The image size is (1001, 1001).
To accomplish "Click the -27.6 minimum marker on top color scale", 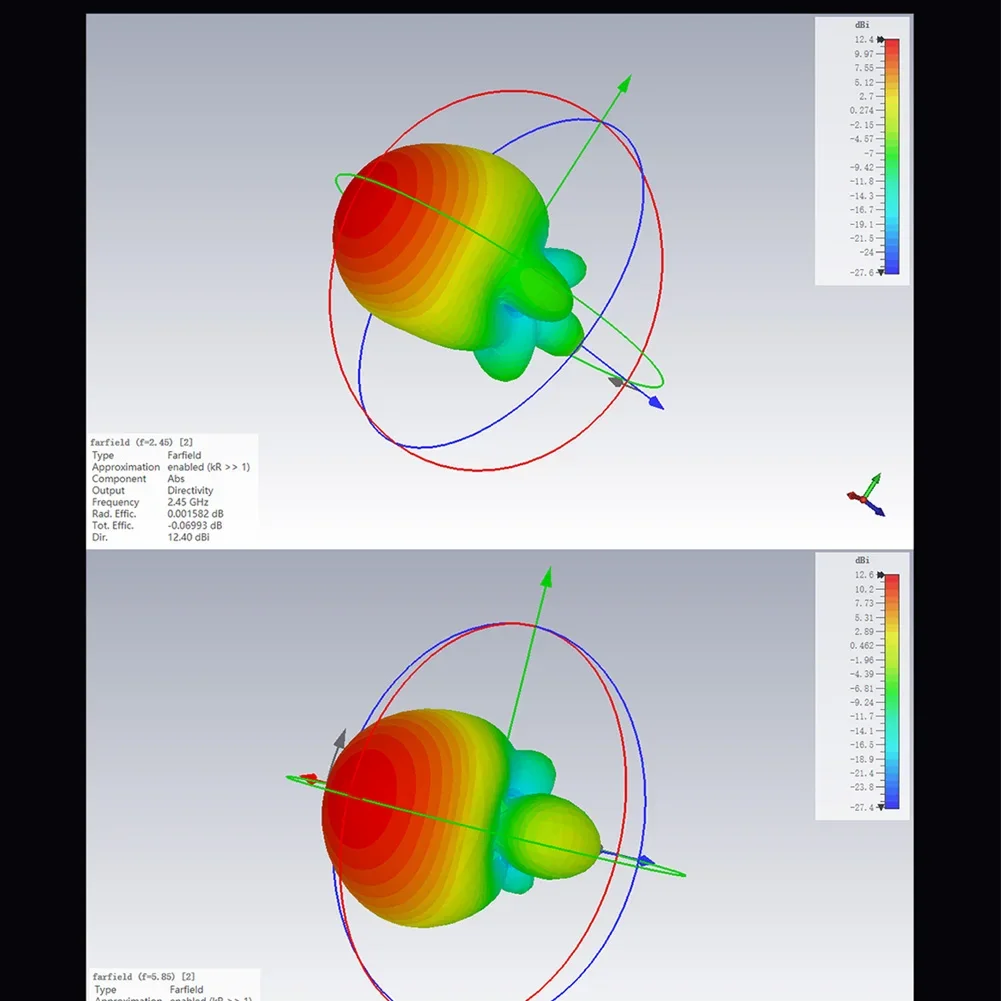I will [x=881, y=273].
